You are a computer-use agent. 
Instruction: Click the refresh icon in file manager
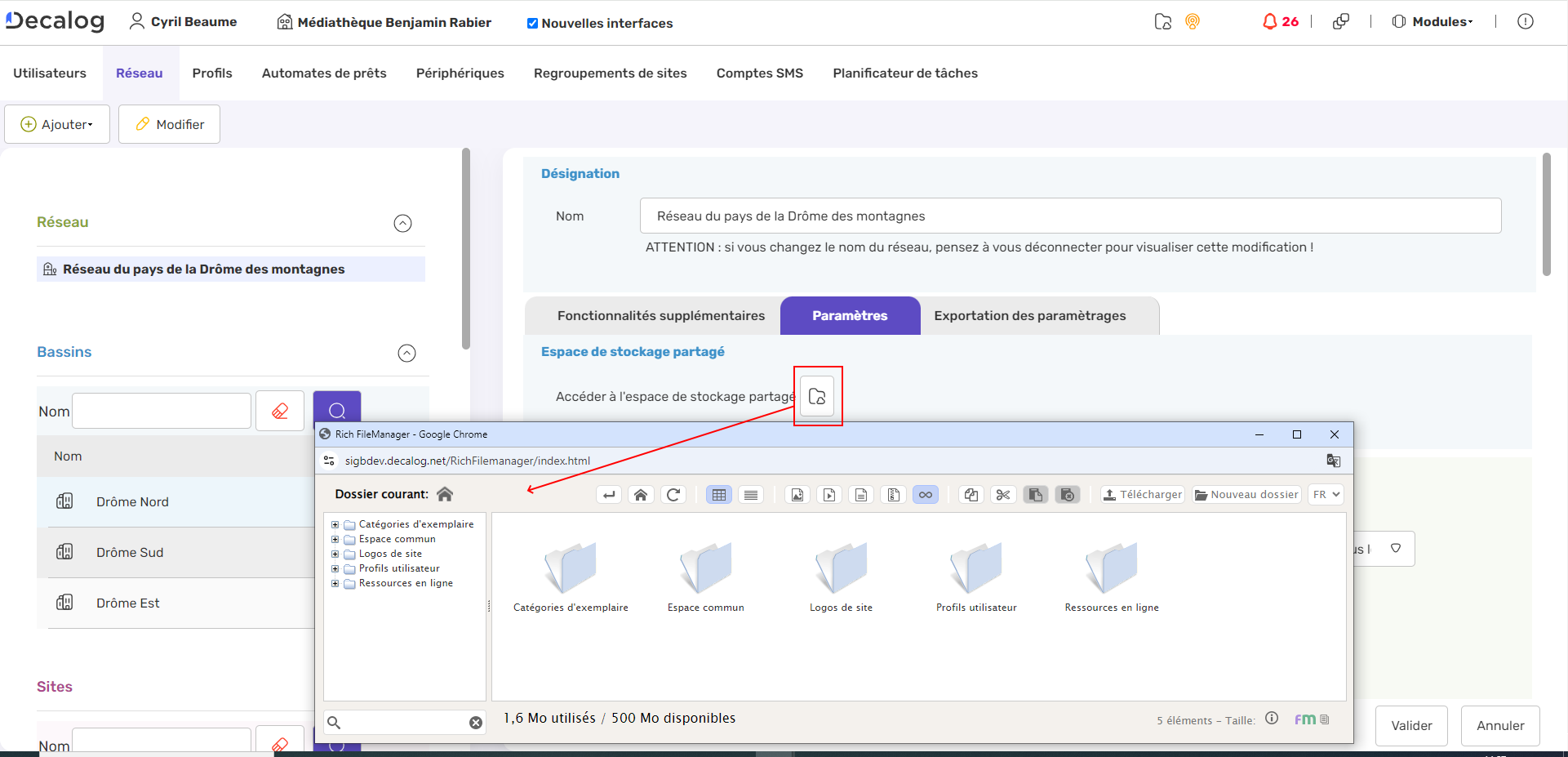pyautogui.click(x=673, y=495)
